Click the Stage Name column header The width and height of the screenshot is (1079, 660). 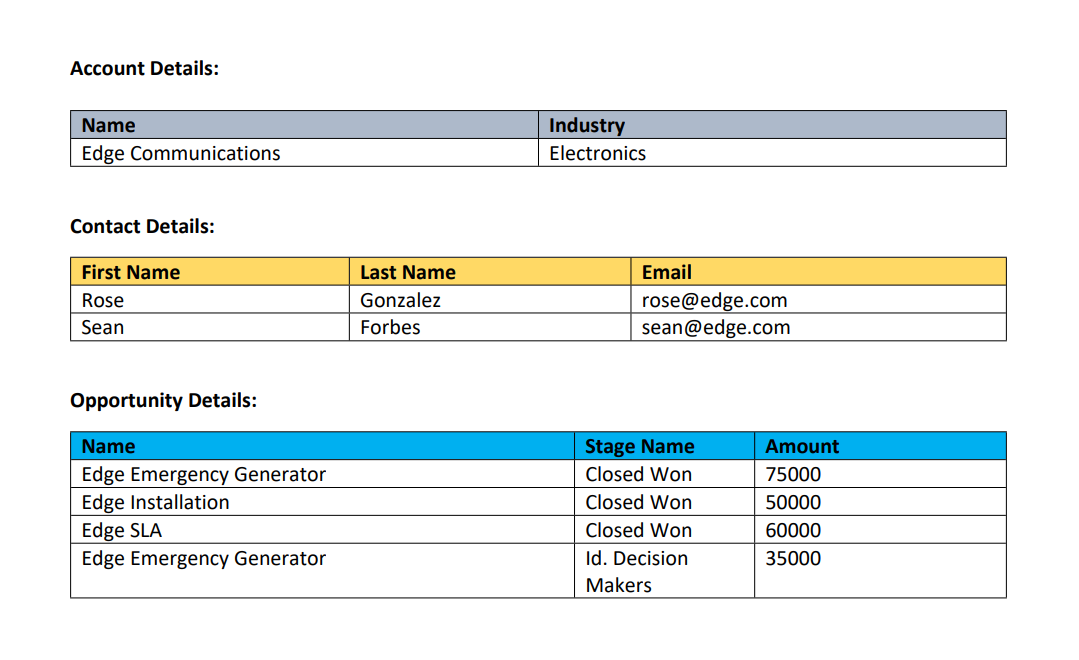click(664, 446)
